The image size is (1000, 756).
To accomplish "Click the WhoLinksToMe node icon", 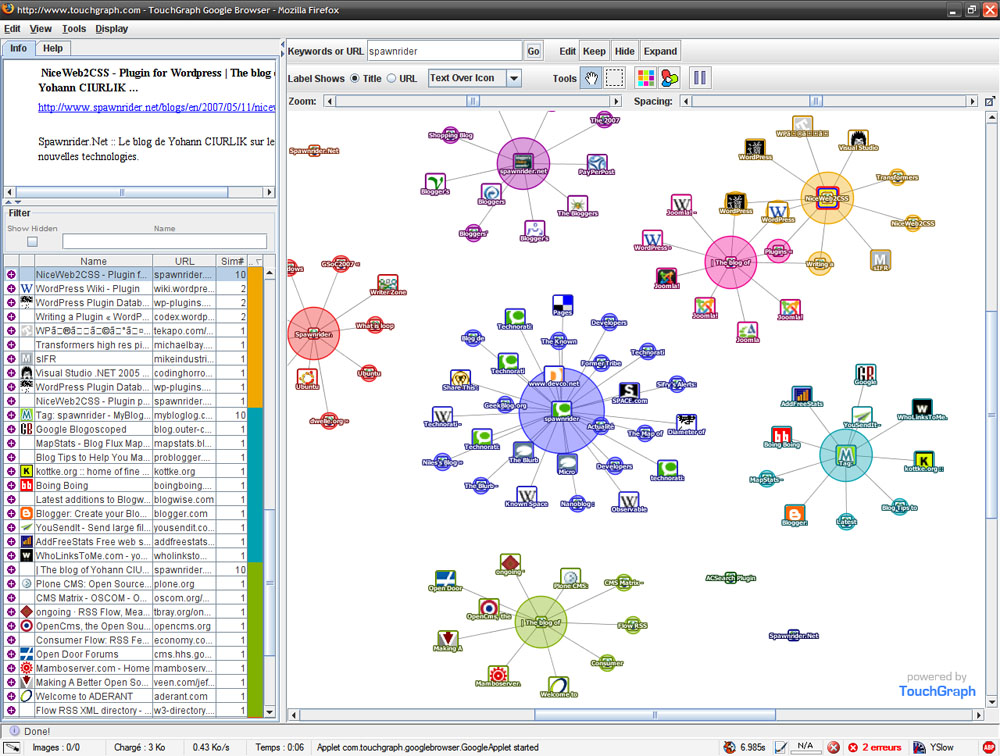I will point(922,408).
